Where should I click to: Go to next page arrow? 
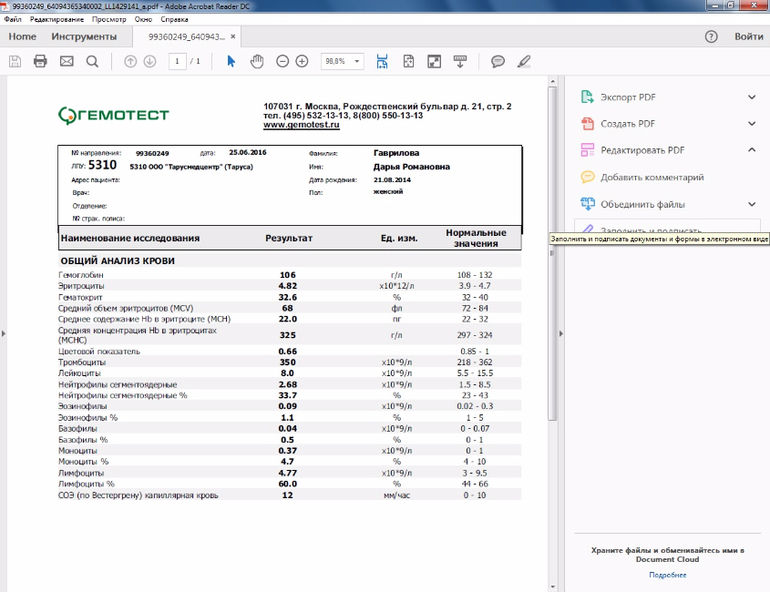(150, 61)
